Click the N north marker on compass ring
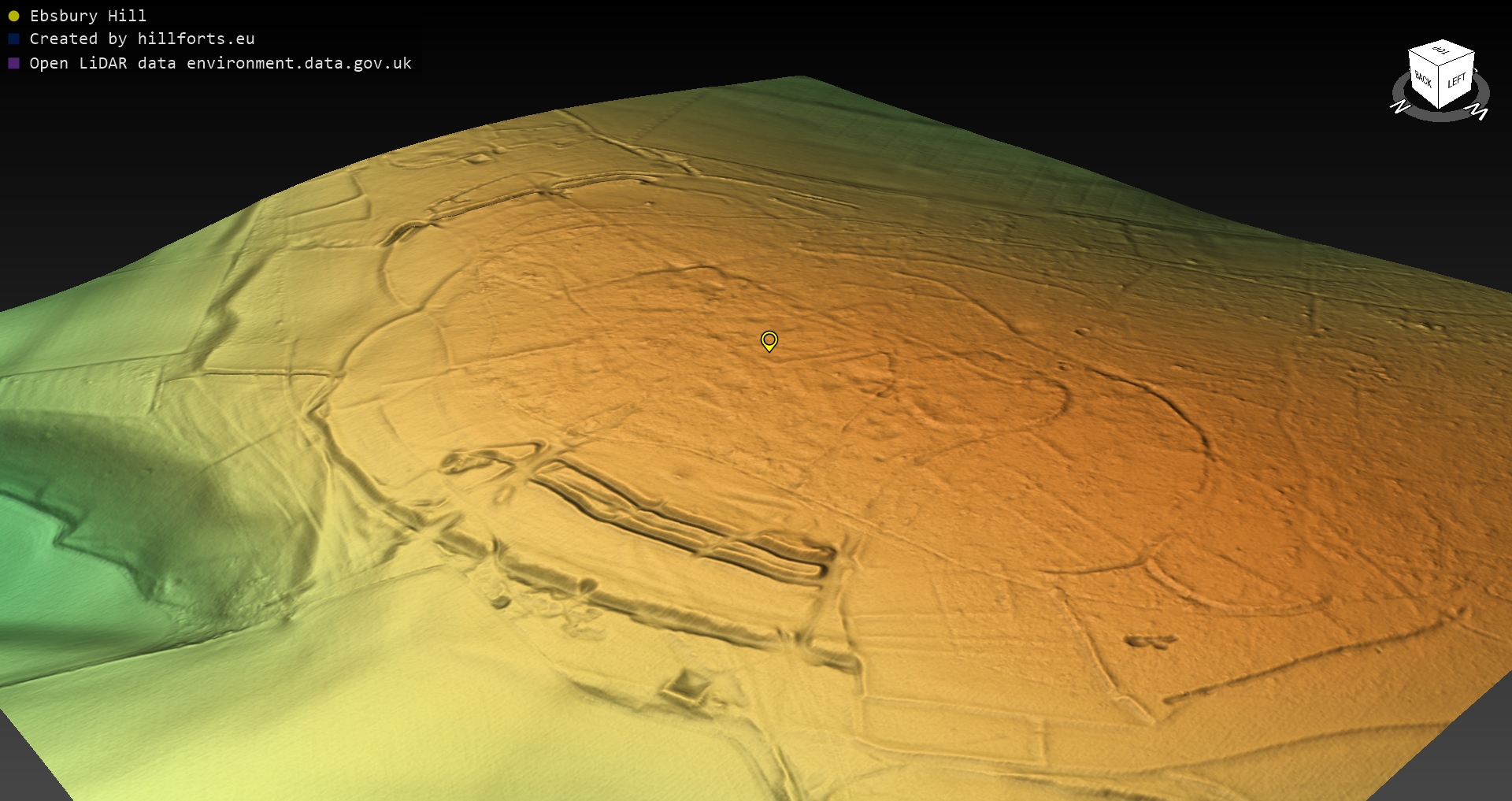 click(x=1399, y=106)
